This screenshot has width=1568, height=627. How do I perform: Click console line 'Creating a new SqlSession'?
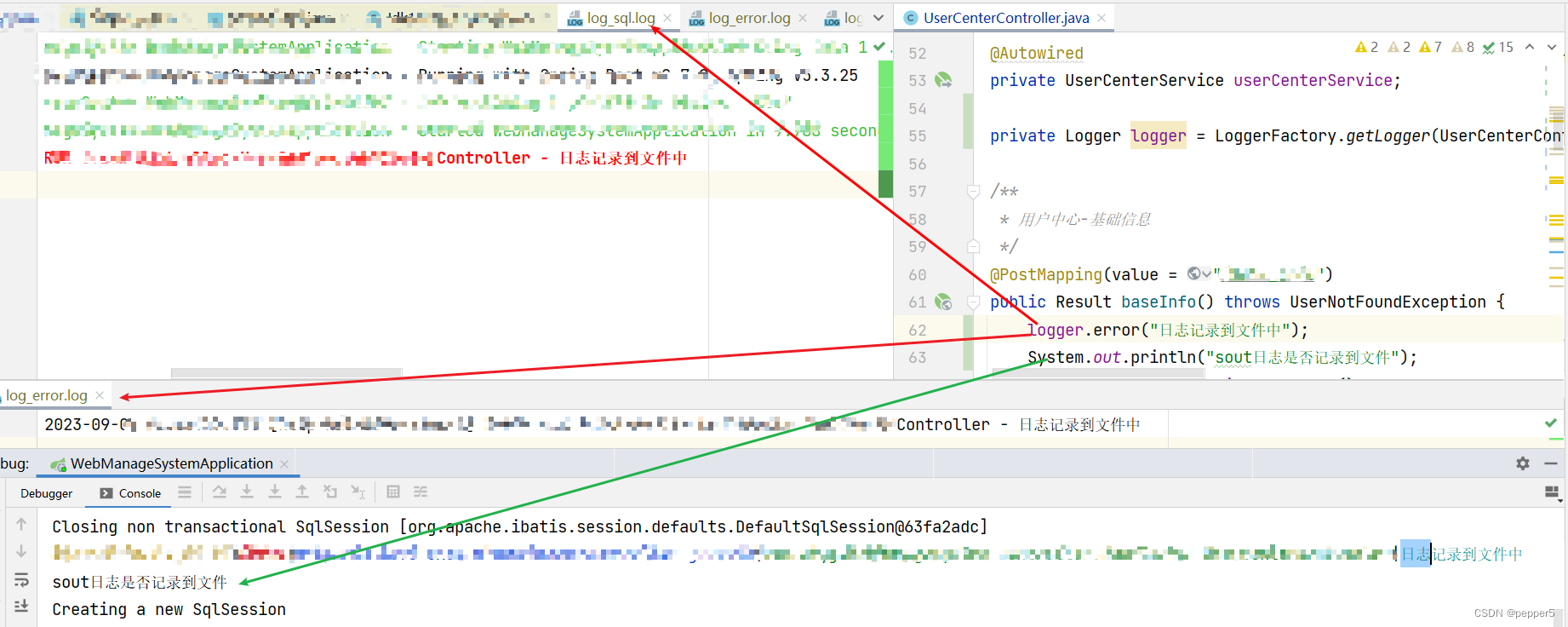coord(169,609)
